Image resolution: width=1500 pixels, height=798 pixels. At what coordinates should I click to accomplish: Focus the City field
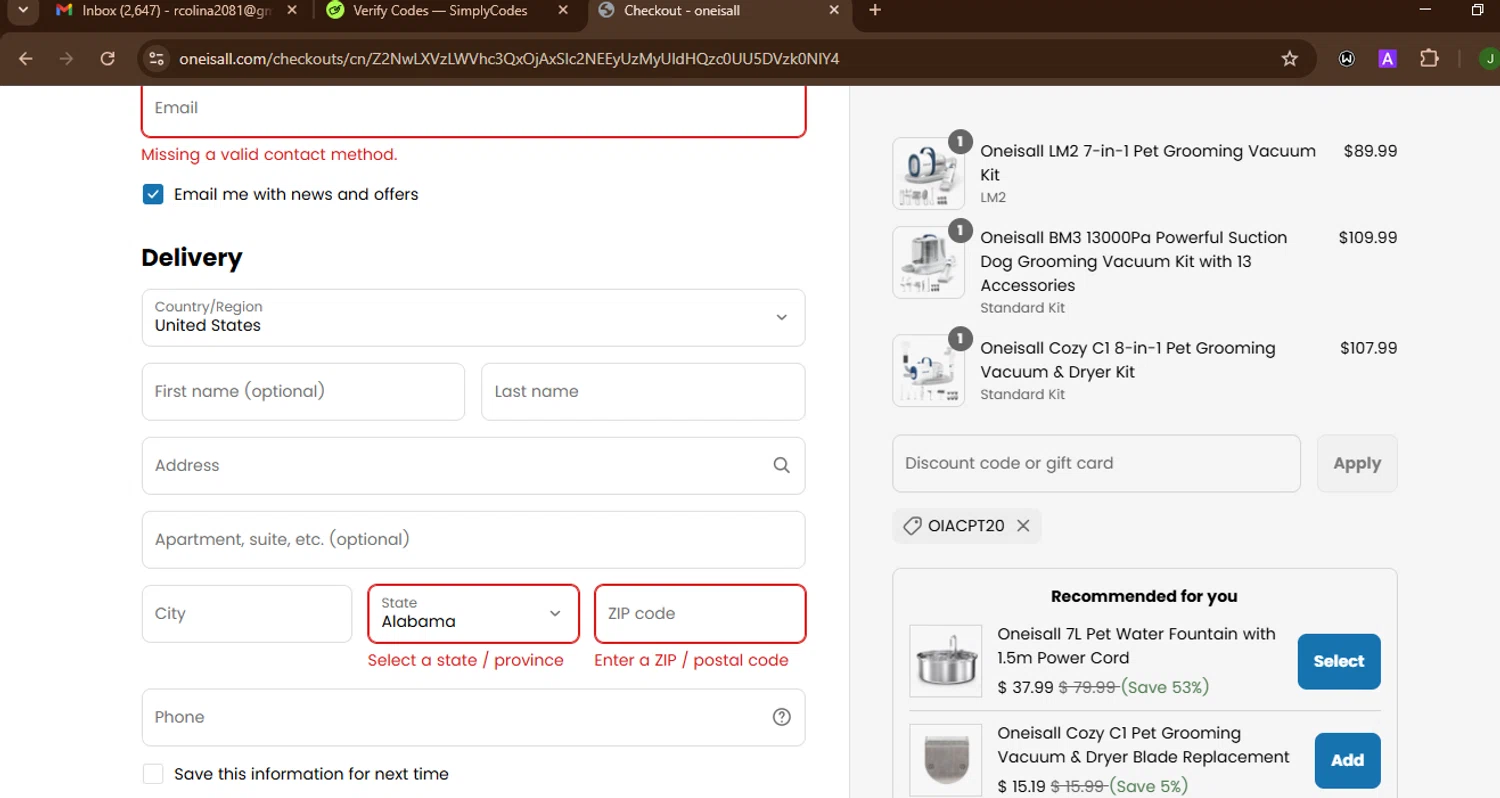(247, 614)
